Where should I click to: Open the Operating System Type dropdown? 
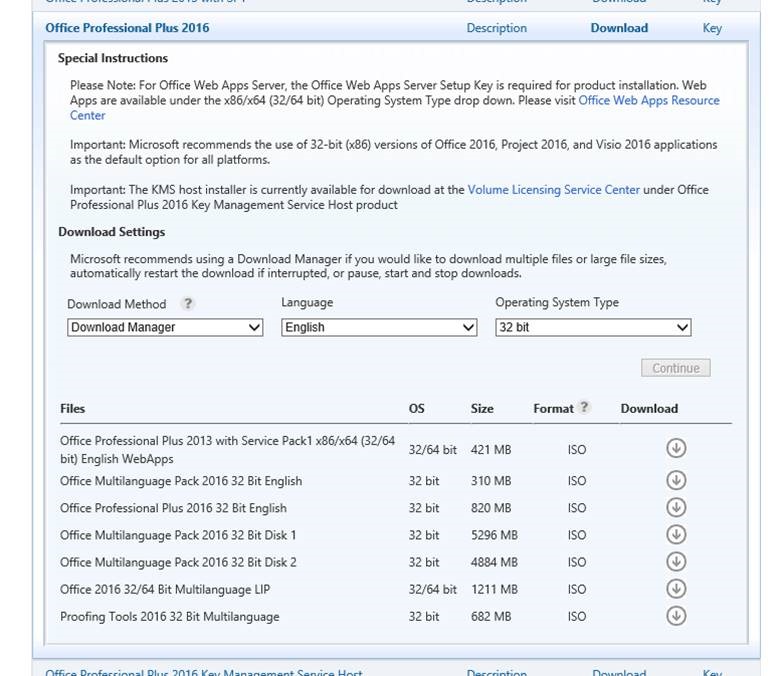(x=593, y=327)
